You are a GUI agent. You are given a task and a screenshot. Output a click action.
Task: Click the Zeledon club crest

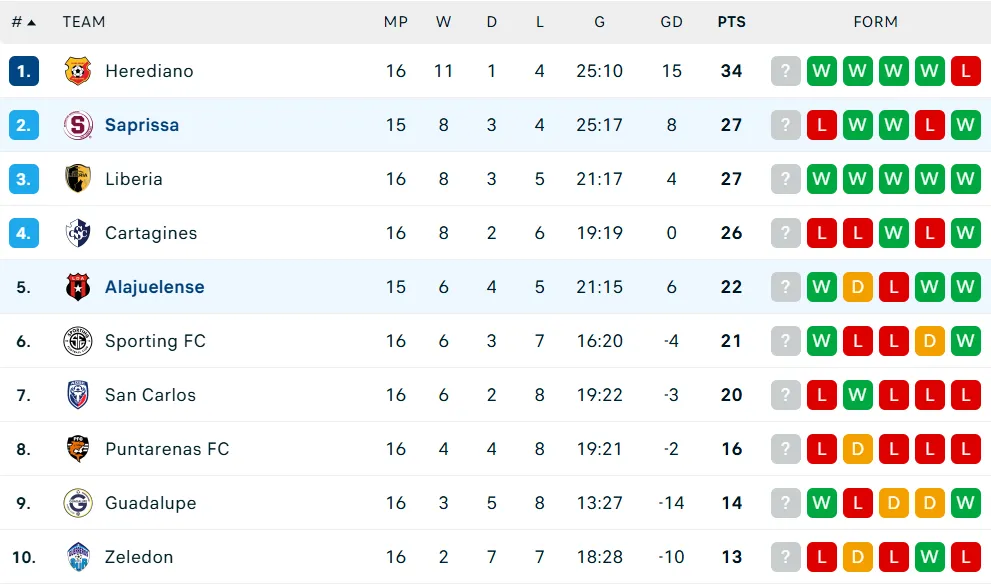point(78,557)
